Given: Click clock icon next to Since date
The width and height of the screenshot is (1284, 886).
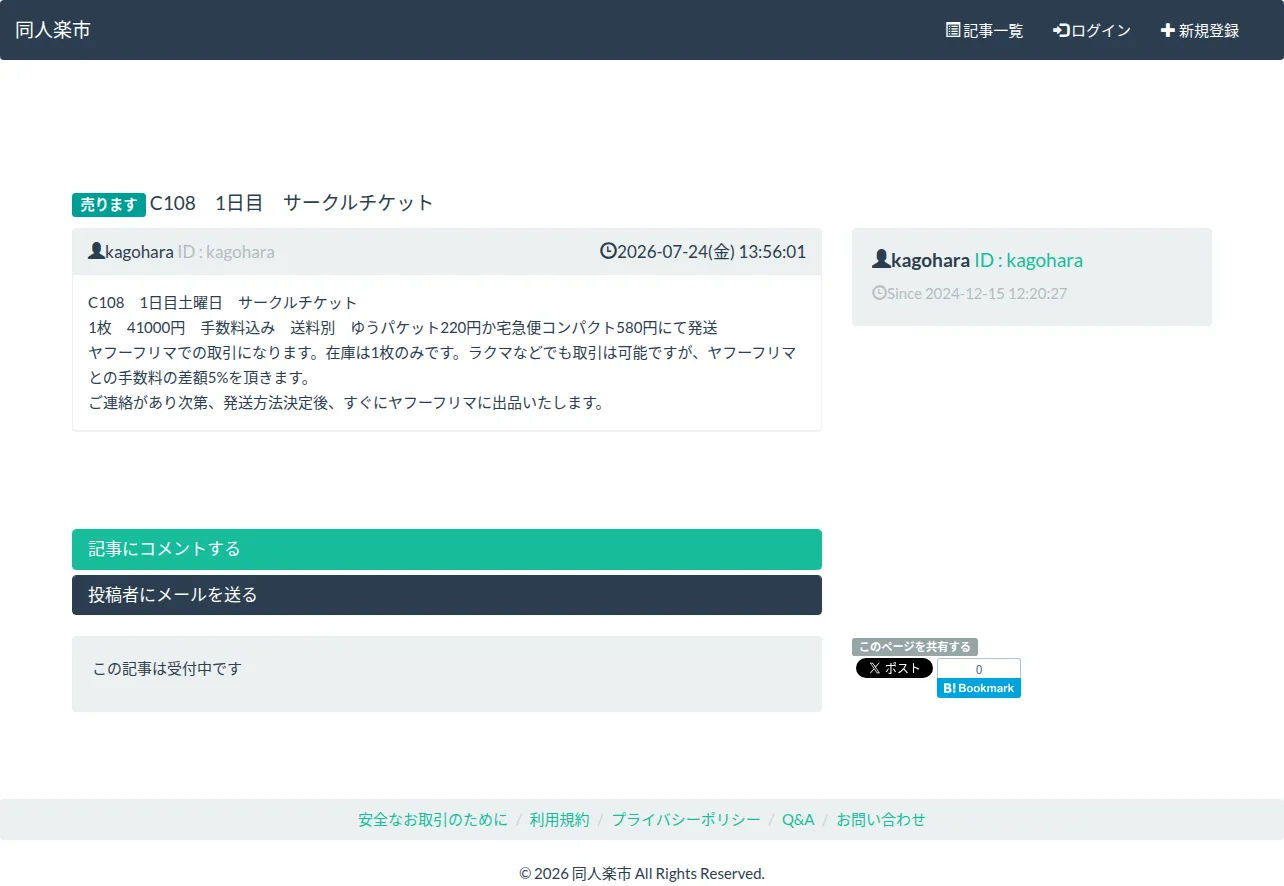Looking at the screenshot, I should 879,293.
